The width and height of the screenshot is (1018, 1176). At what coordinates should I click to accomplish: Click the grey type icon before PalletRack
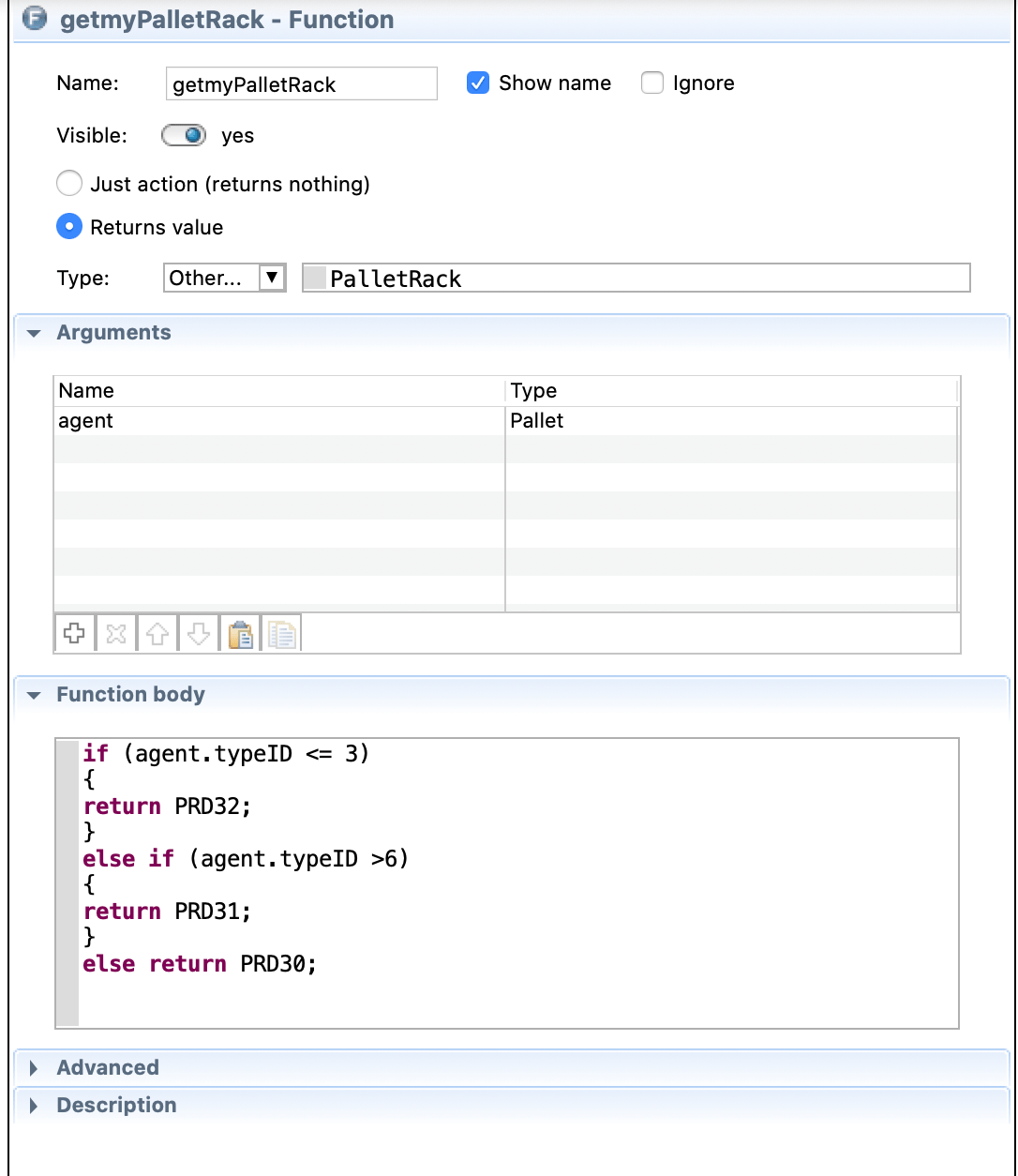tap(316, 279)
